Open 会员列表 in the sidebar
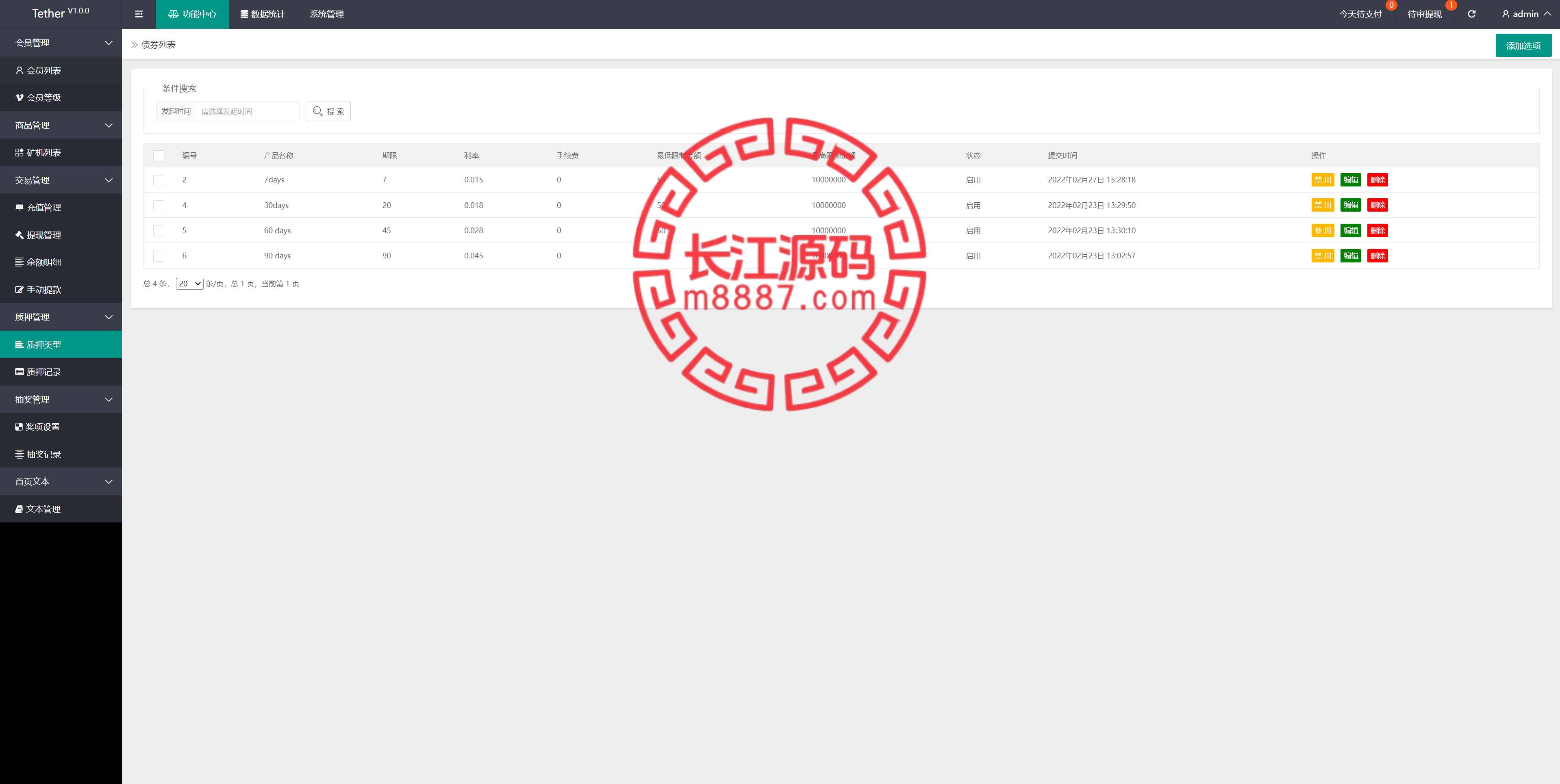 61,70
